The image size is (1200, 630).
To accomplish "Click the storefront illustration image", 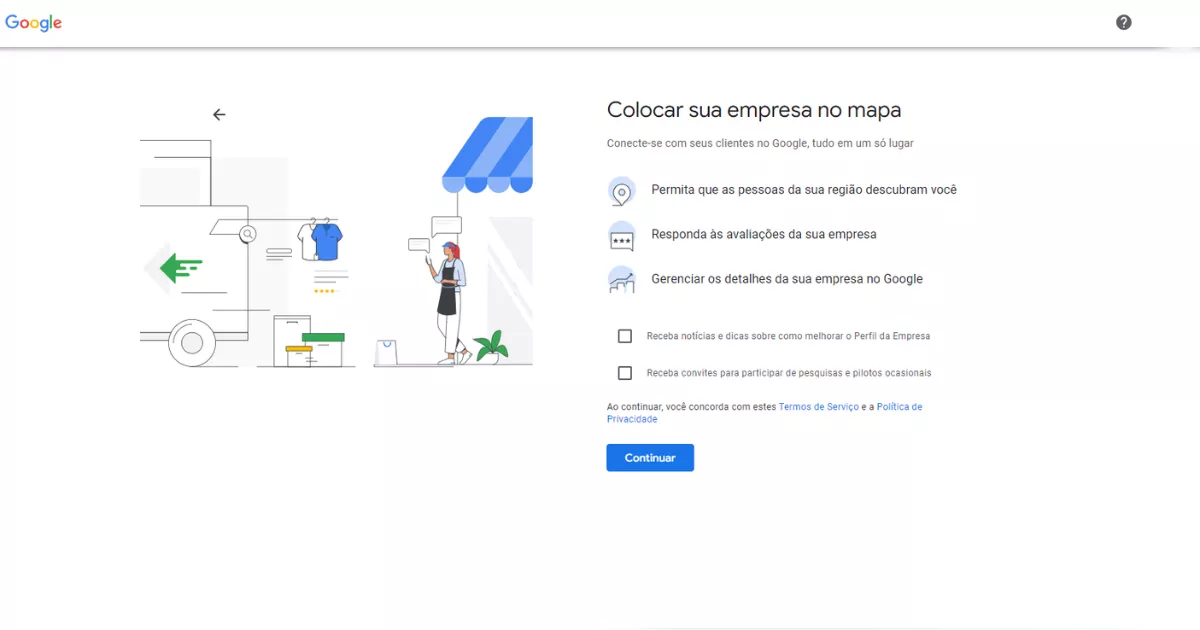I will pyautogui.click(x=336, y=242).
